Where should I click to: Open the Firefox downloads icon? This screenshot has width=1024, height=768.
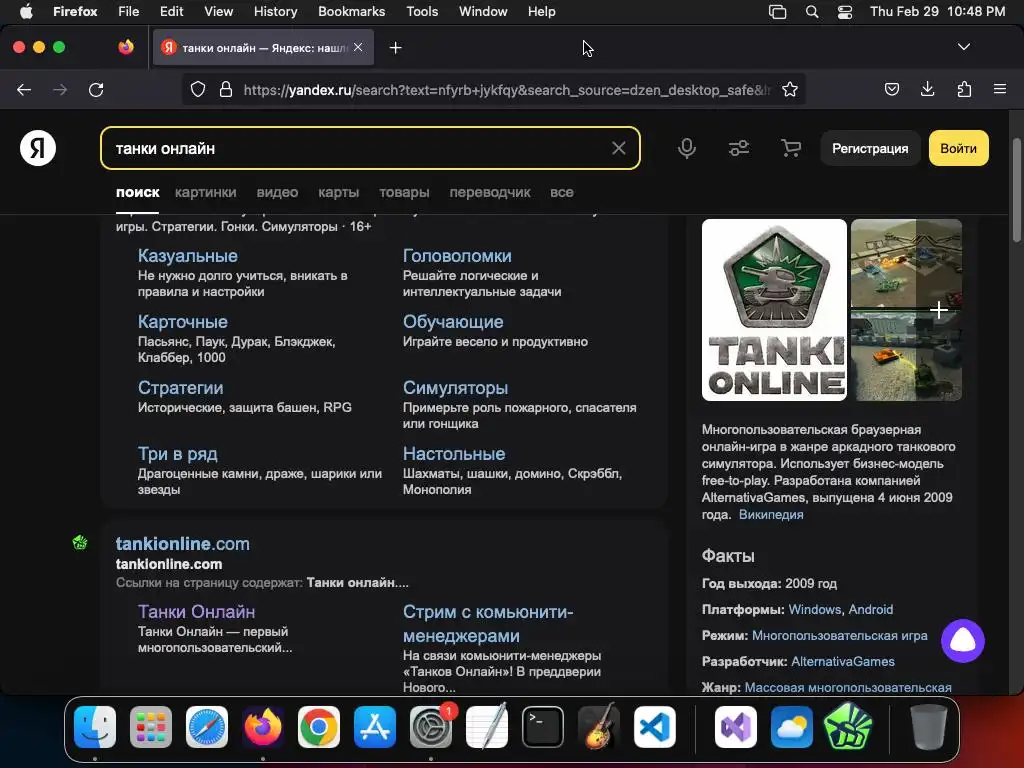pyautogui.click(x=927, y=89)
